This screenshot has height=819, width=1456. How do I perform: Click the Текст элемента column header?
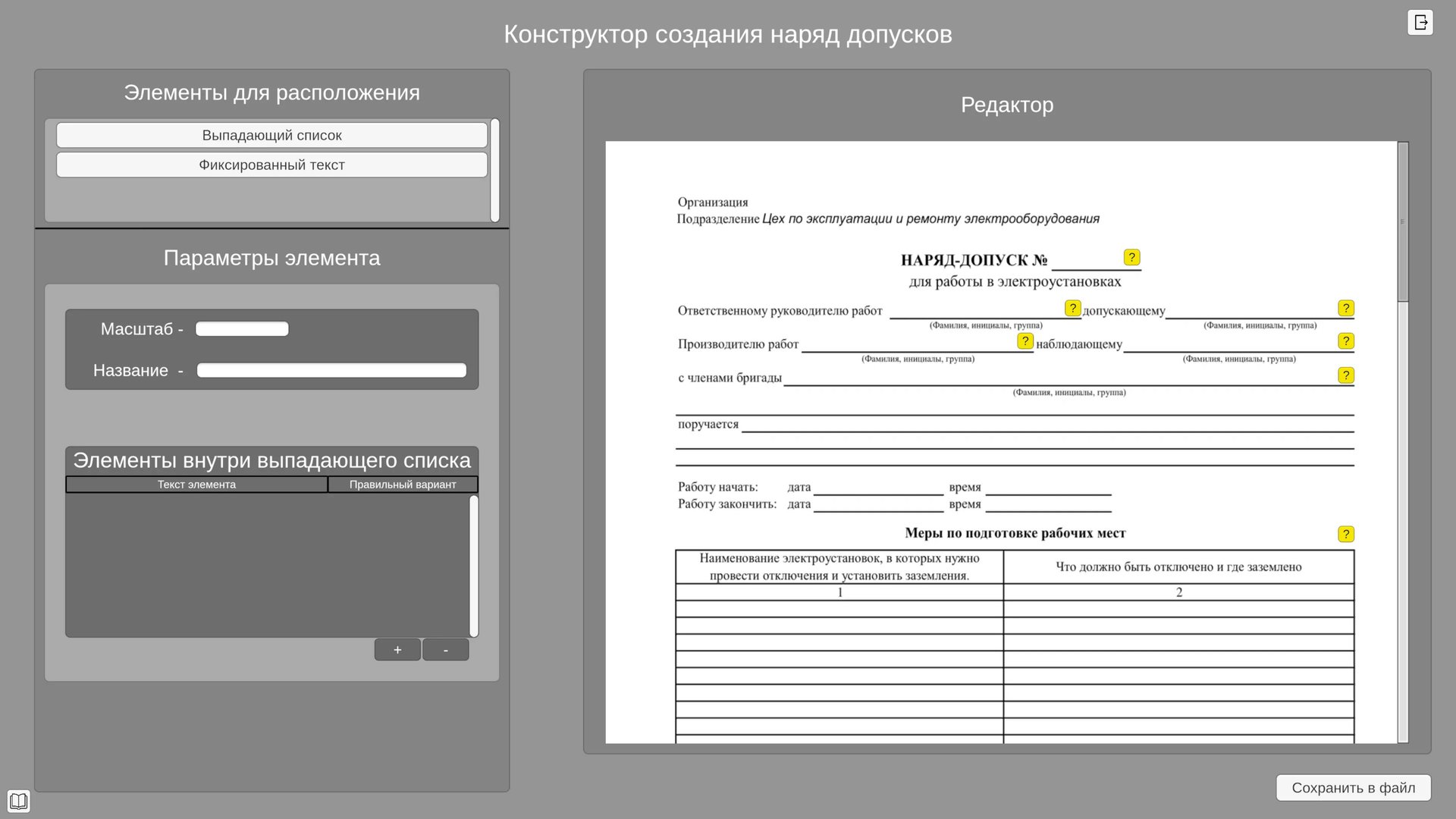pyautogui.click(x=196, y=485)
